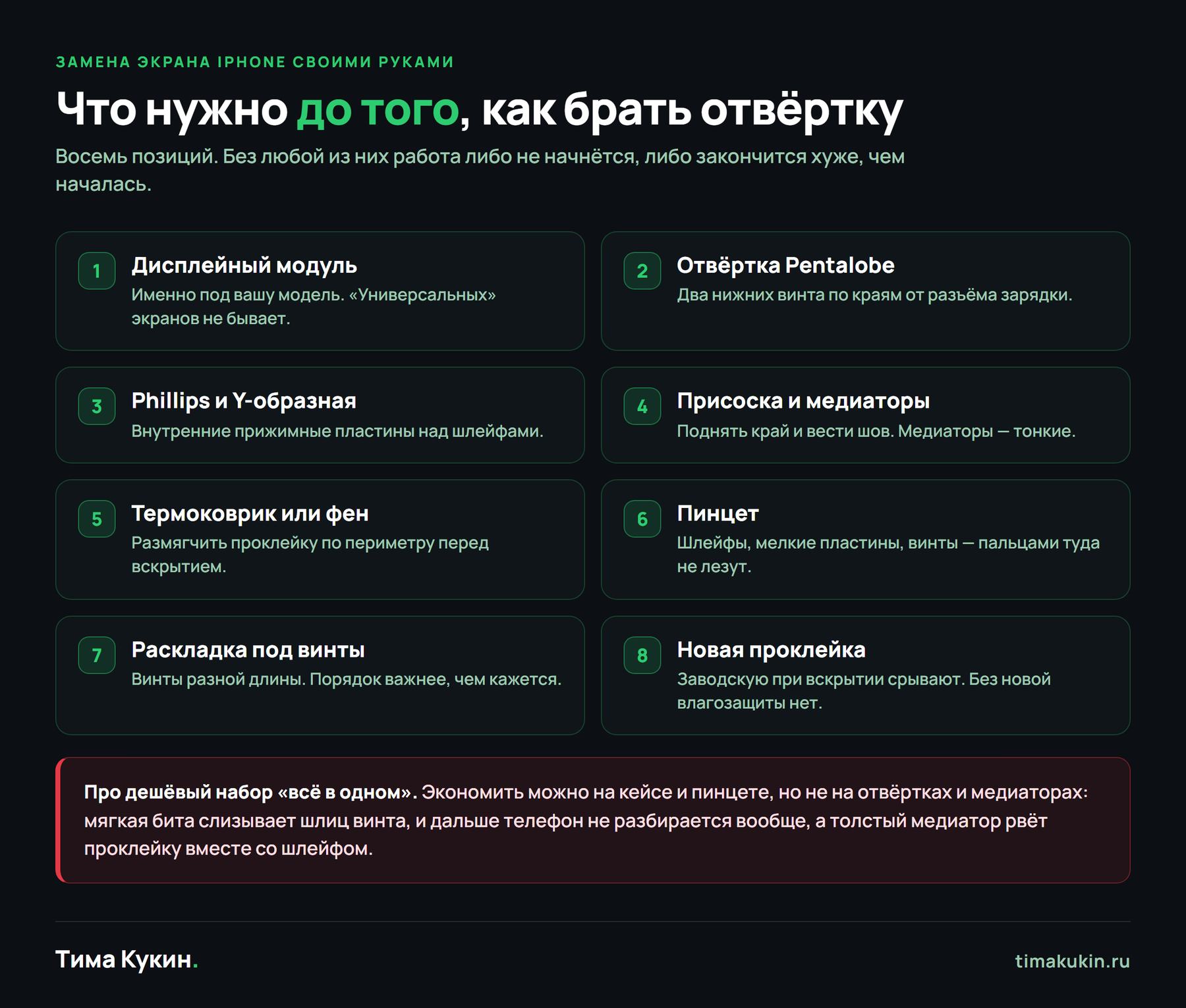Select the card title «Phillips и Y-образная»
The image size is (1186, 1008).
tap(244, 401)
